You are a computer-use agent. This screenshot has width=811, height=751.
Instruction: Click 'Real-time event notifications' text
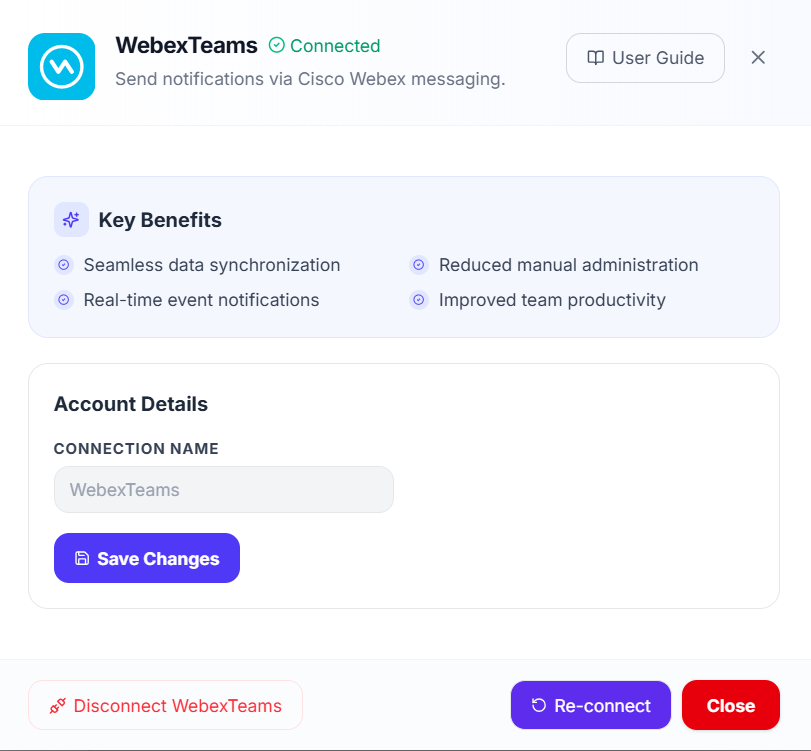202,300
